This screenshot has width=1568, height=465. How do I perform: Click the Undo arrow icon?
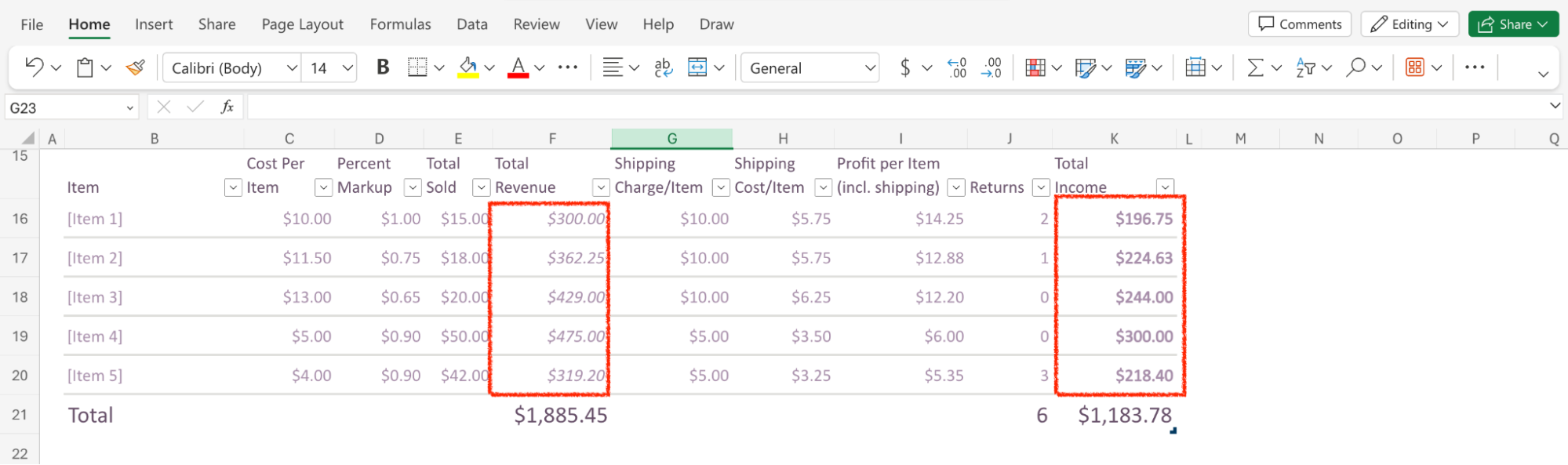point(34,67)
